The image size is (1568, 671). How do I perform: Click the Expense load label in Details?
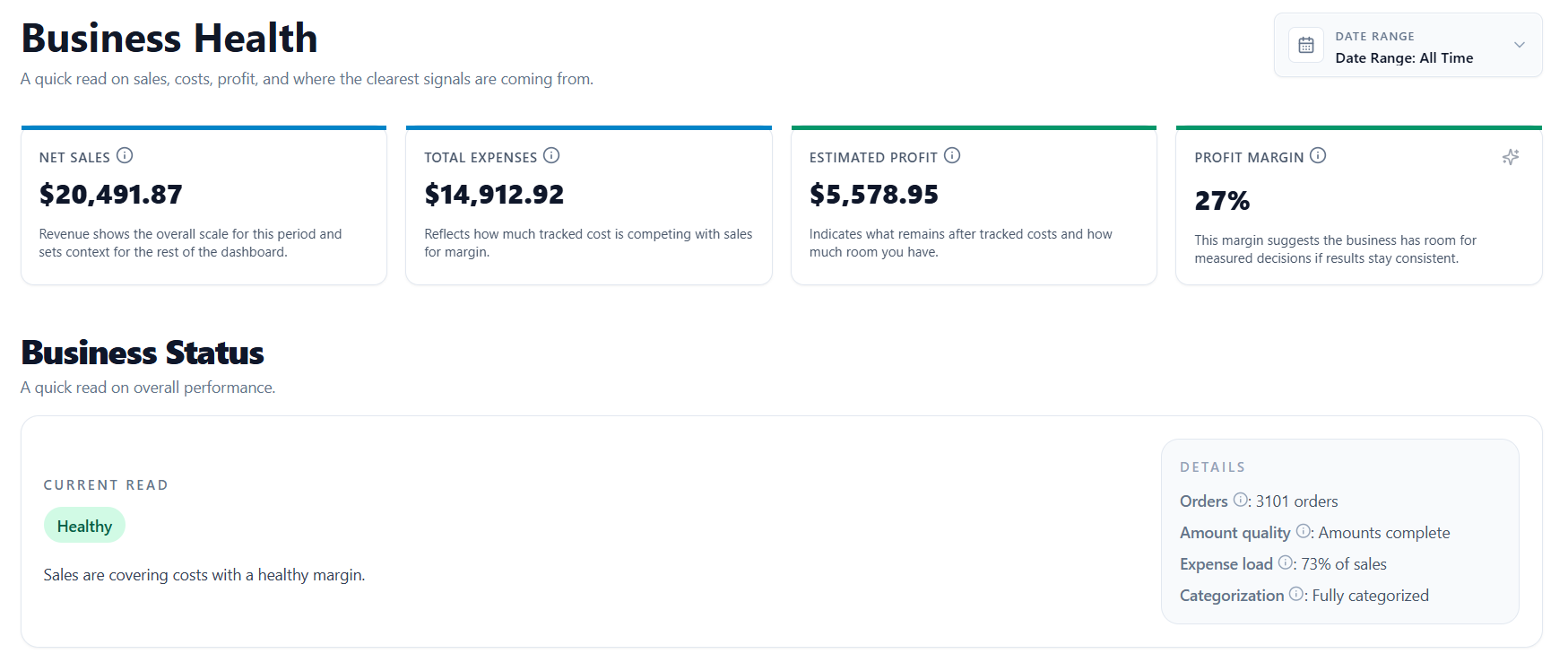[1226, 564]
